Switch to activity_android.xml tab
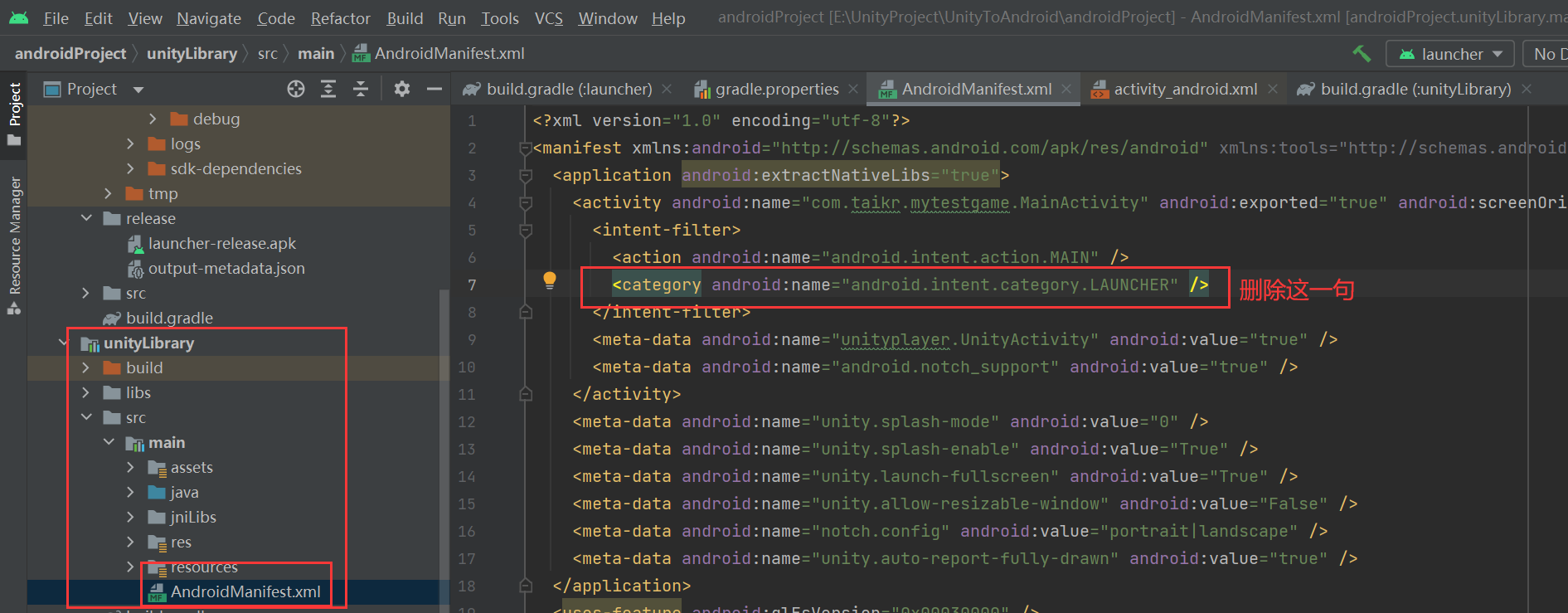 click(1185, 90)
